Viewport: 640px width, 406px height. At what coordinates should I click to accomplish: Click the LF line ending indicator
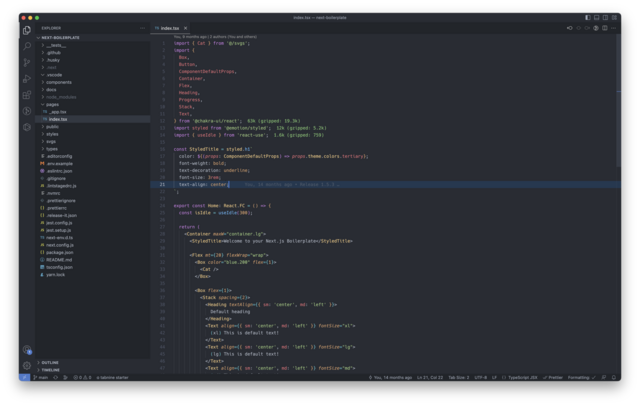[x=494, y=377]
